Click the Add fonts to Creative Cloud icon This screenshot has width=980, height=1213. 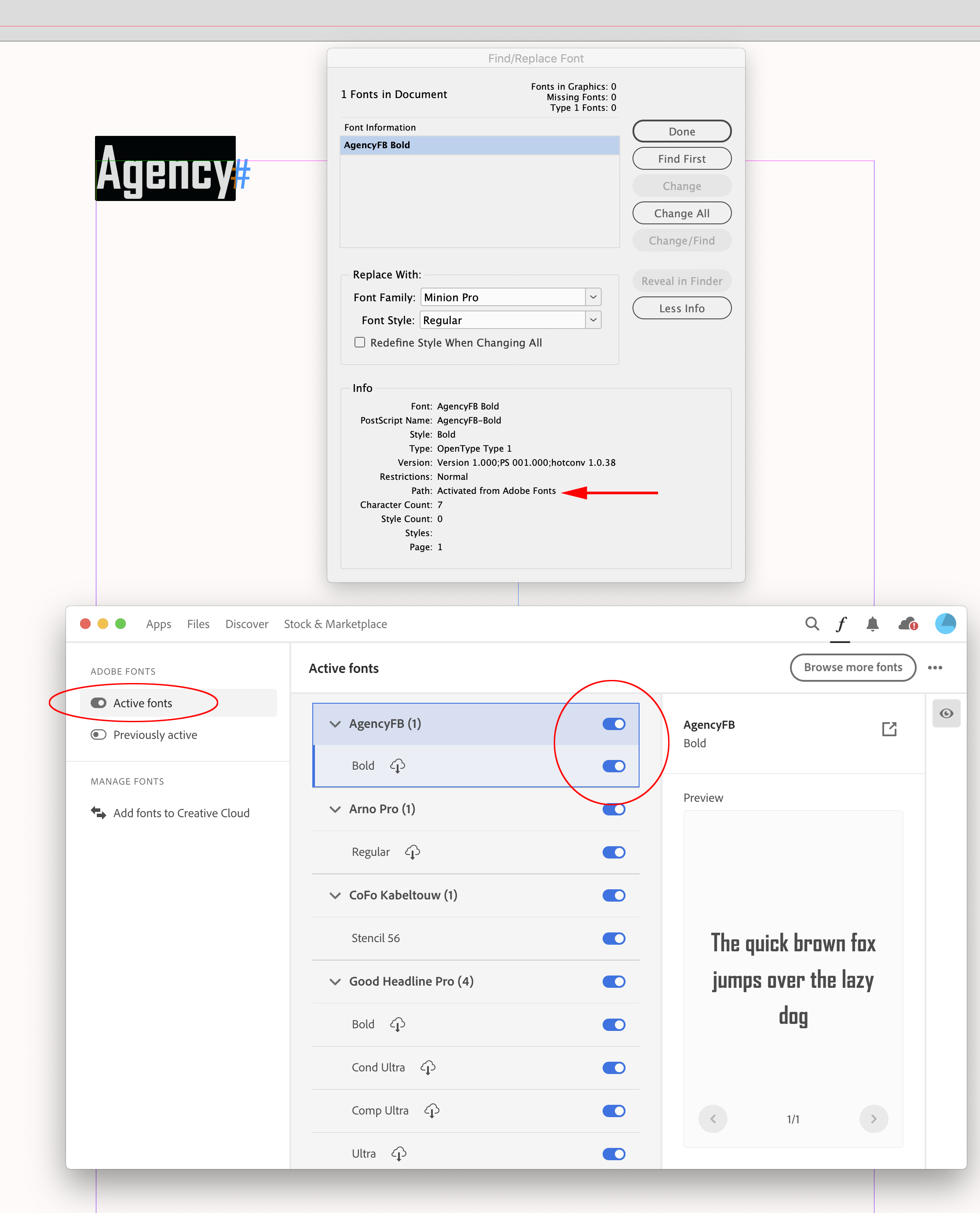point(98,813)
